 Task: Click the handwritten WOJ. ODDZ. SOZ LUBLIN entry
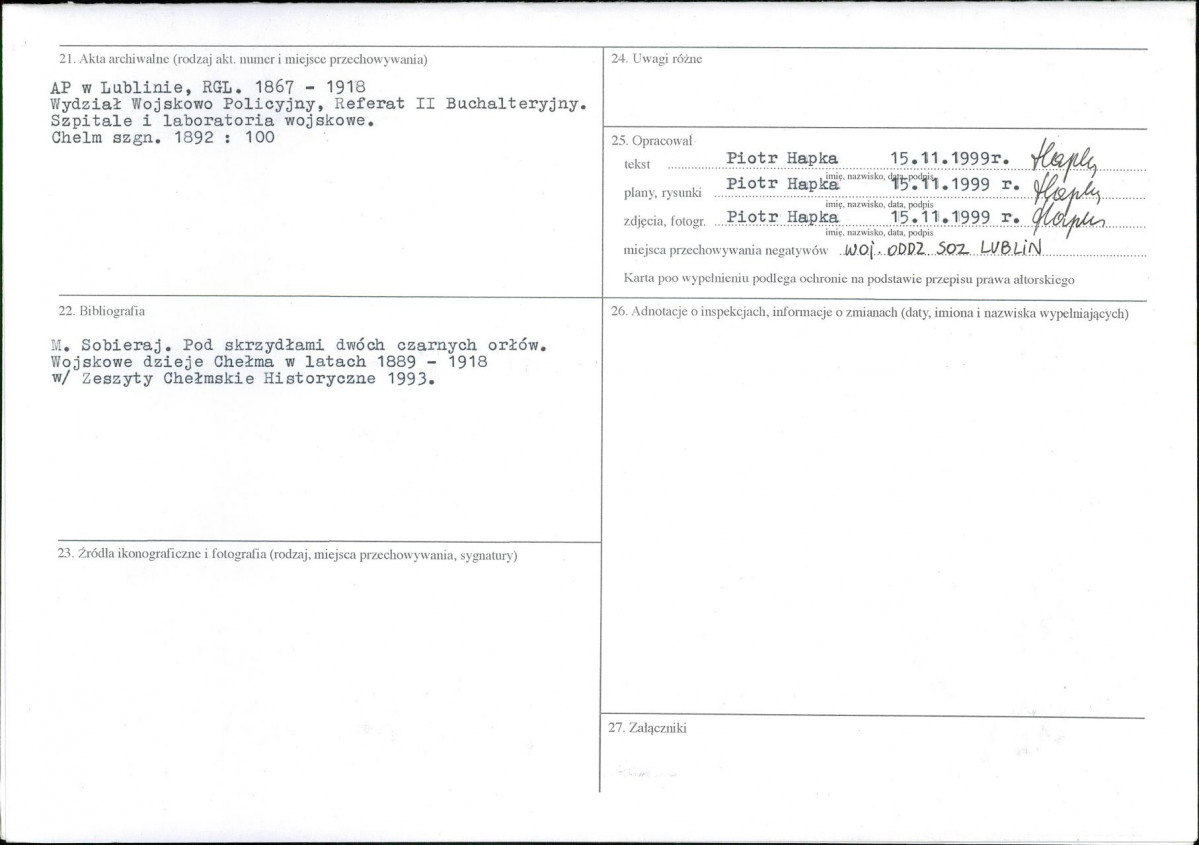point(943,249)
